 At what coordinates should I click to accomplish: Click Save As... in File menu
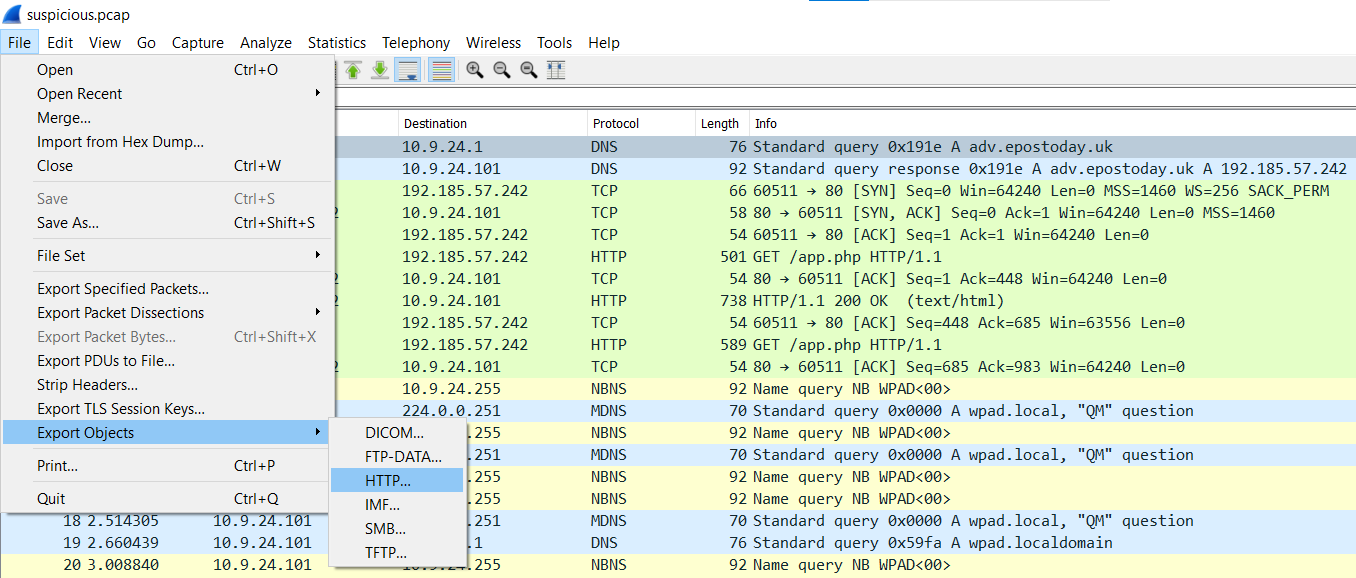(68, 223)
